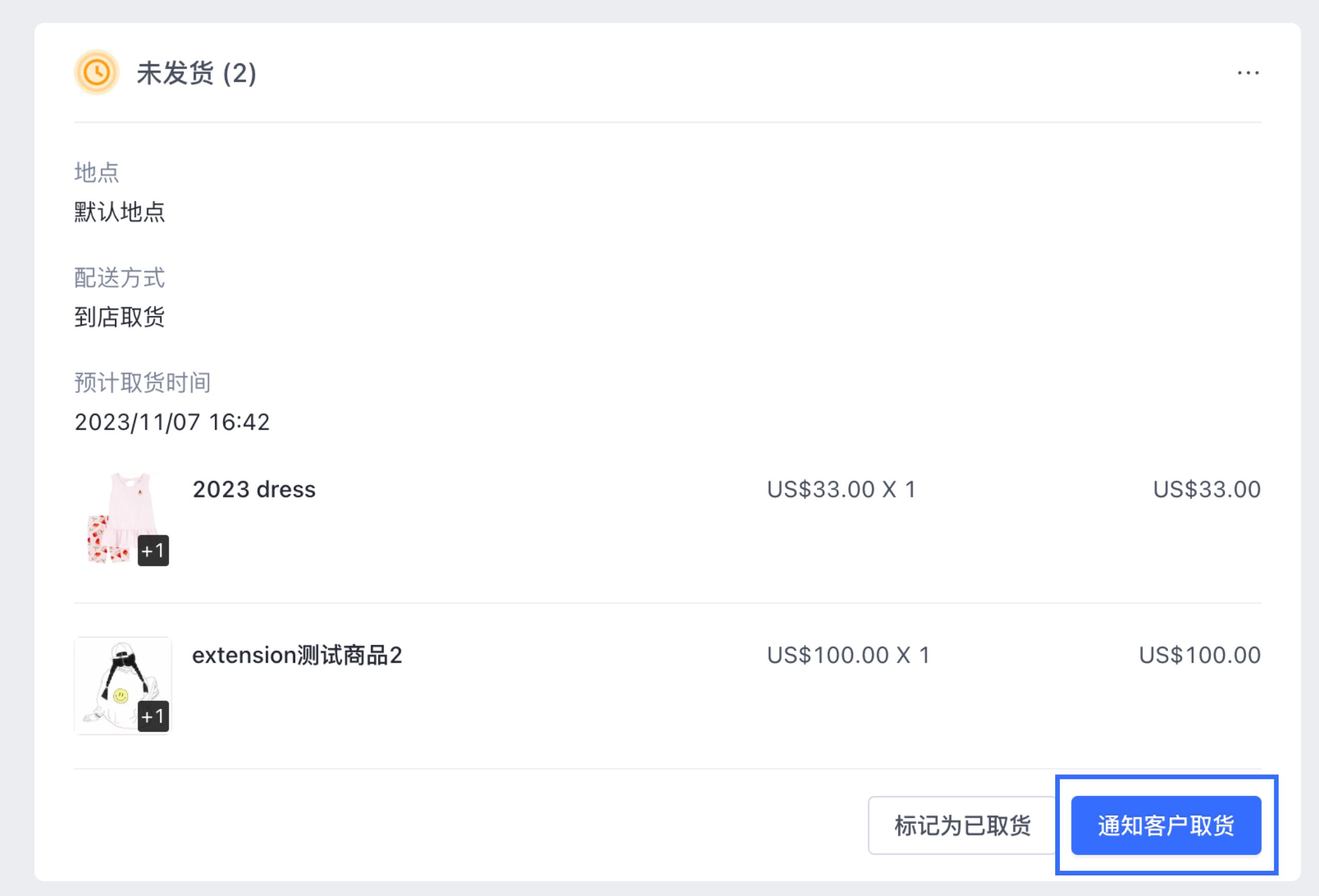Click the US$100.00 X 1 unit price
Viewport: 1319px width, 896px height.
(848, 655)
